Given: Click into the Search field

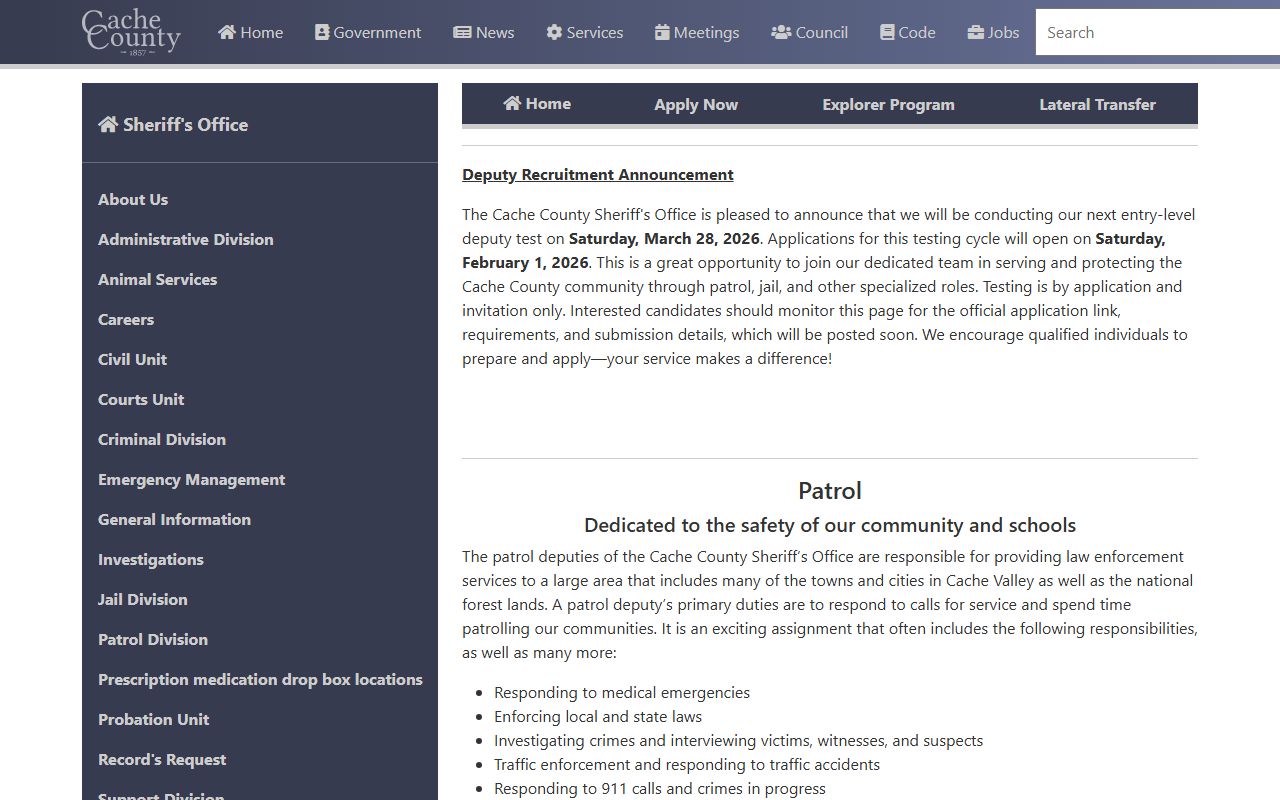Looking at the screenshot, I should click(x=1158, y=32).
